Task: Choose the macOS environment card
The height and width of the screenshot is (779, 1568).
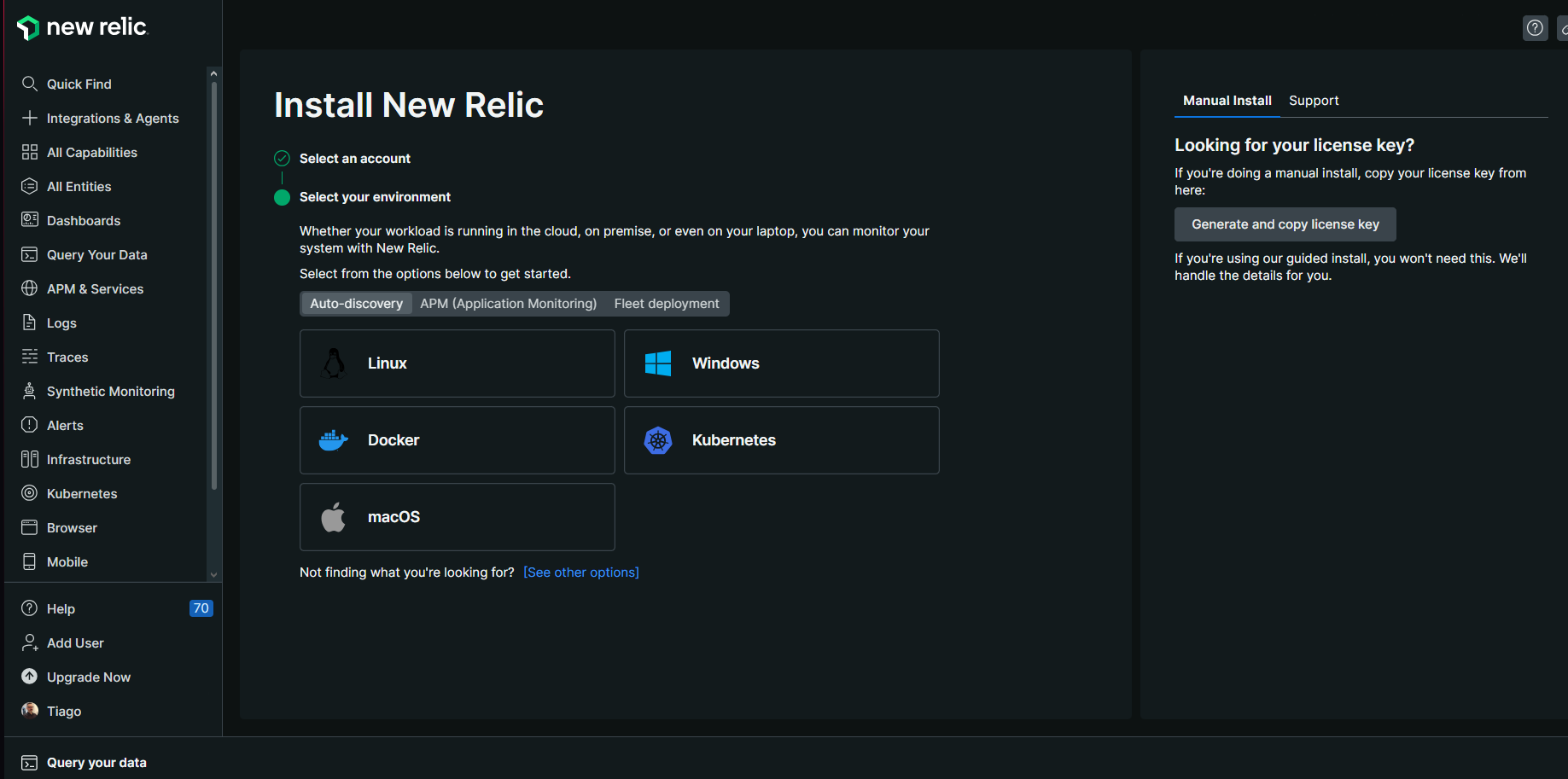Action: (458, 517)
